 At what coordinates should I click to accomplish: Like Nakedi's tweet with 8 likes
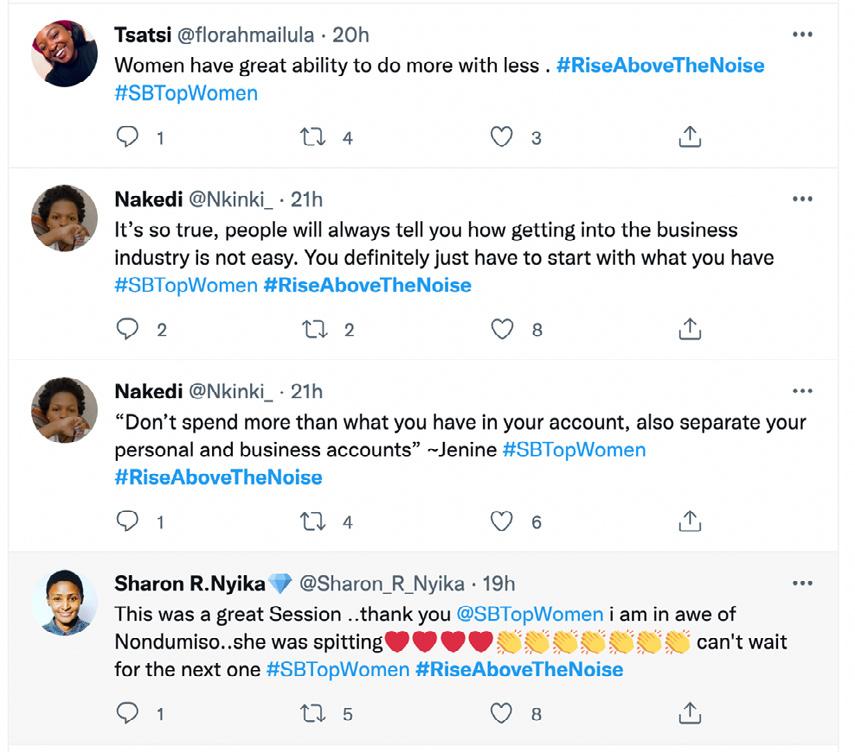pyautogui.click(x=501, y=329)
